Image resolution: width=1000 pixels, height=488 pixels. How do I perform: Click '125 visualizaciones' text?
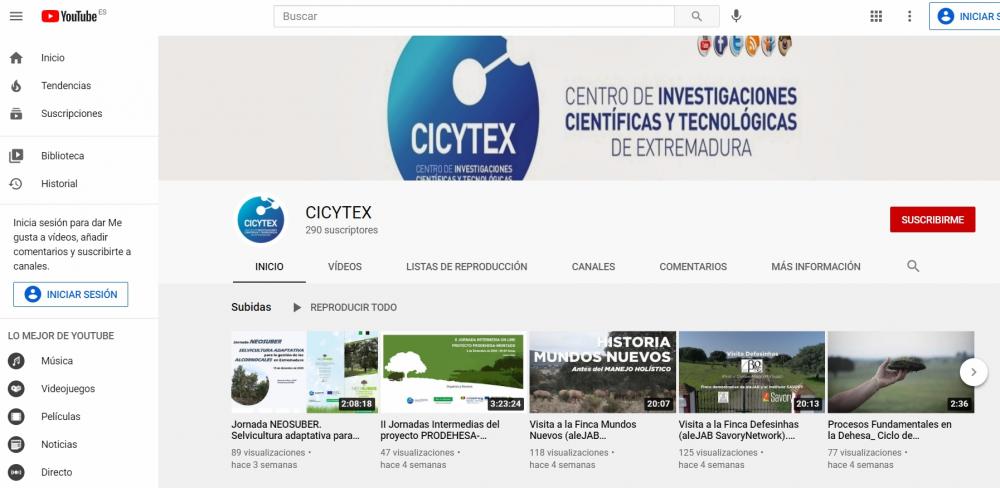pos(718,453)
